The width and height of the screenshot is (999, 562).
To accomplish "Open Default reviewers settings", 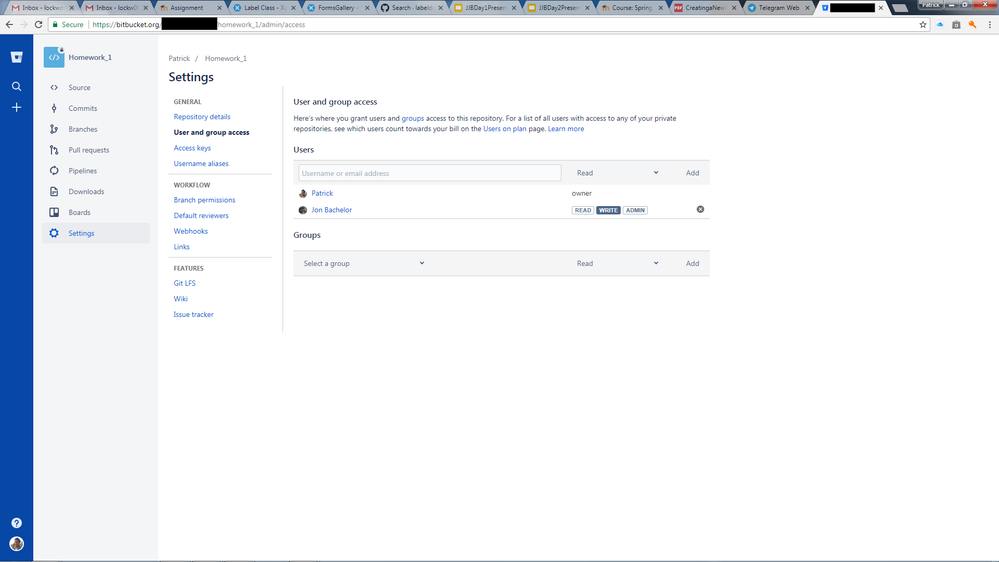I will pos(201,215).
